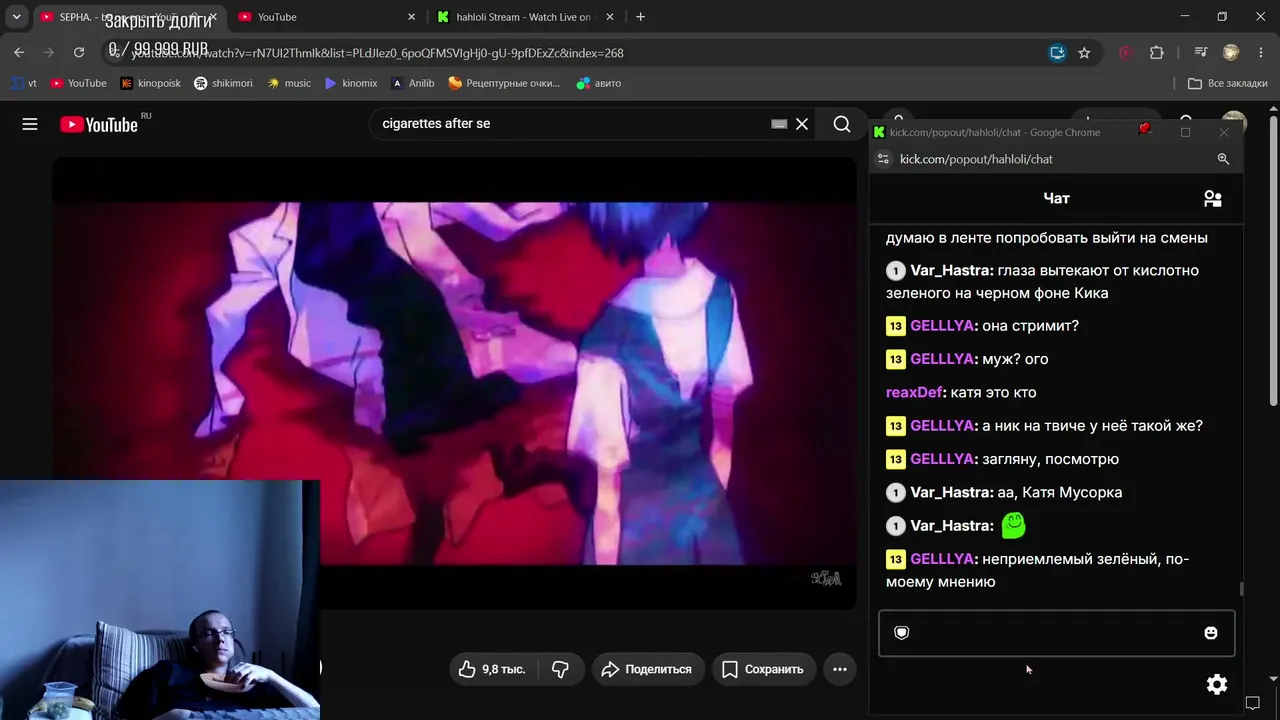Click the Чат header title

click(1056, 198)
